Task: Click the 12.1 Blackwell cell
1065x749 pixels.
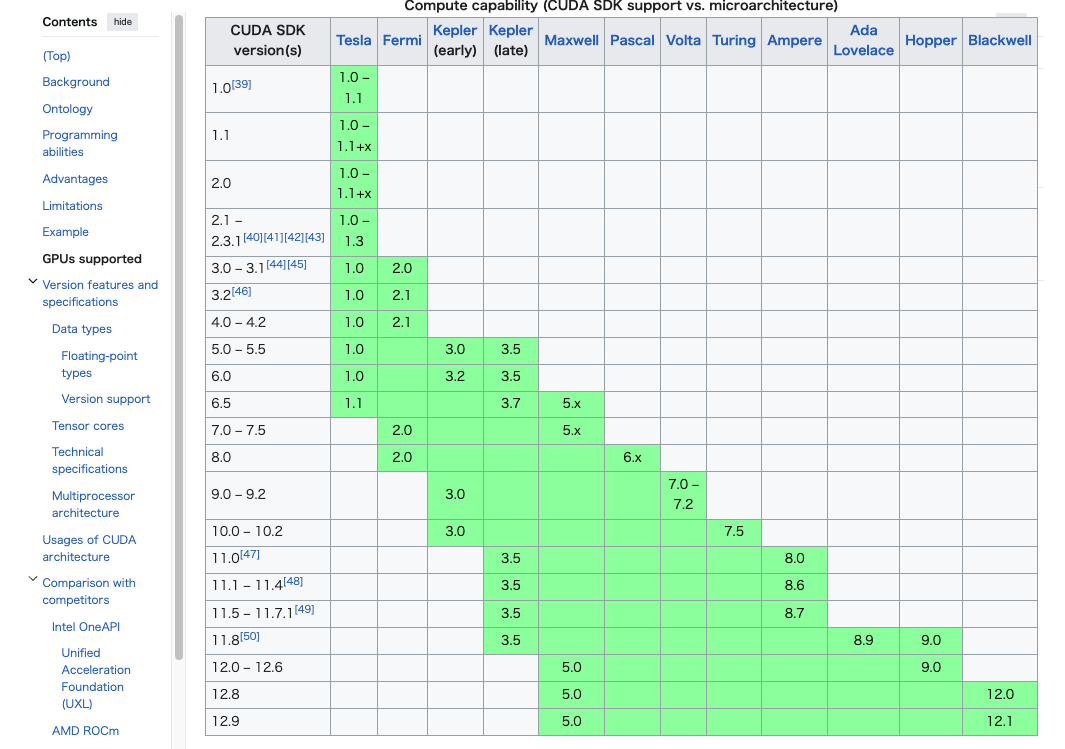Action: click(1000, 722)
